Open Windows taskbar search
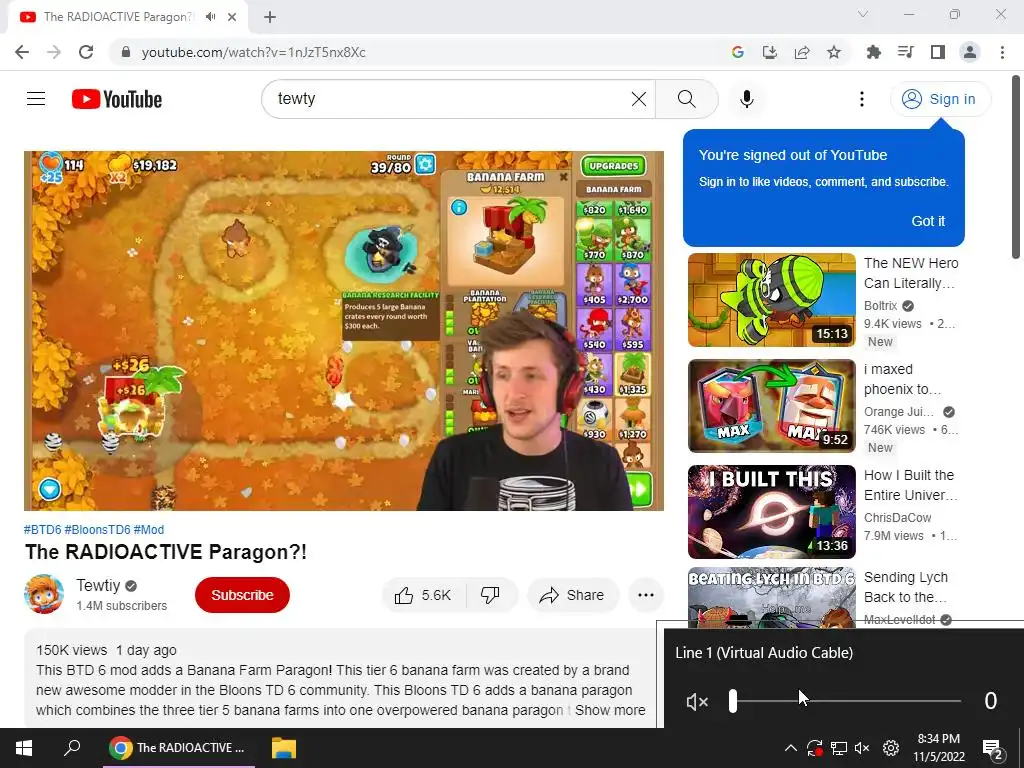Screen dimensions: 1024x768 click(72, 748)
